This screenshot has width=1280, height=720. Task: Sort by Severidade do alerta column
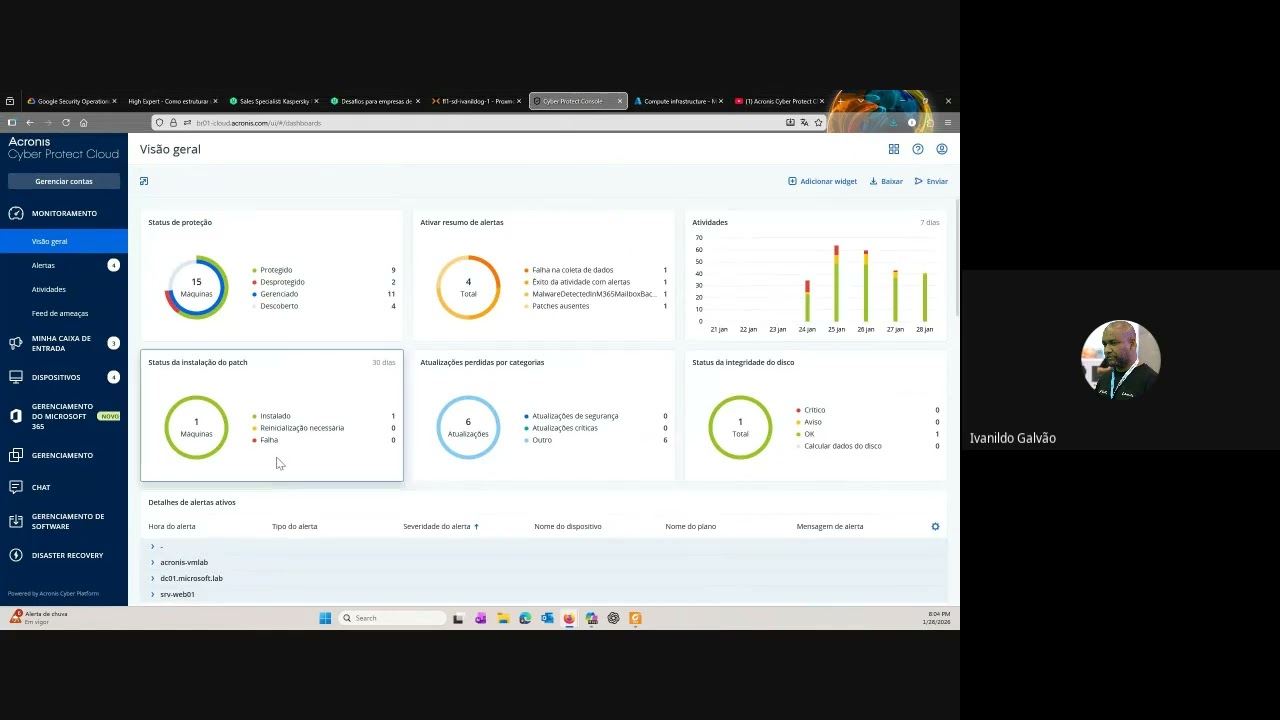[441, 526]
